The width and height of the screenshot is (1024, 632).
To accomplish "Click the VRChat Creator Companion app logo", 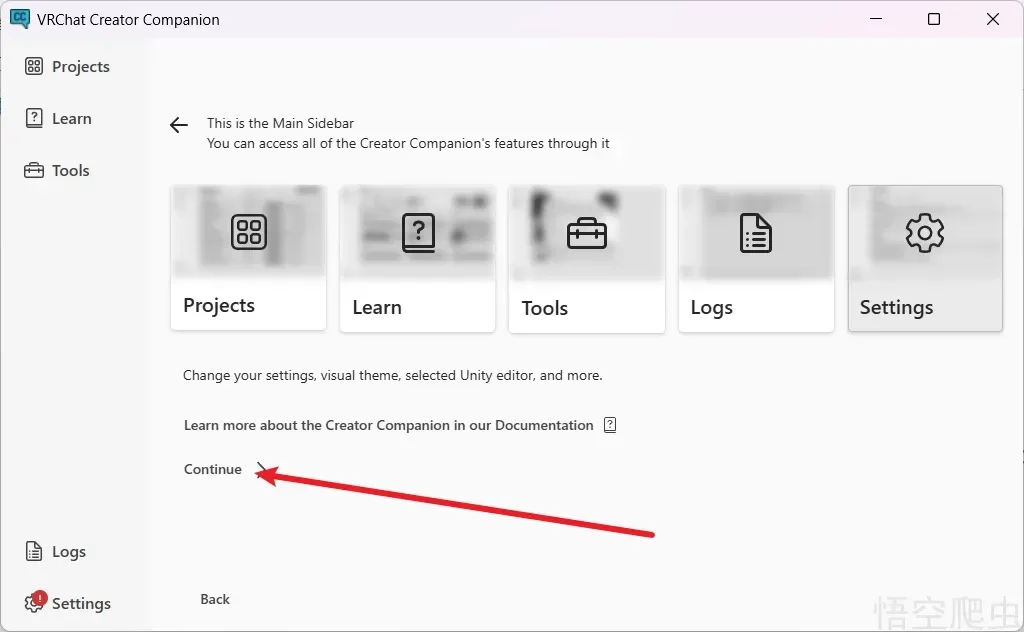I will click(x=20, y=19).
